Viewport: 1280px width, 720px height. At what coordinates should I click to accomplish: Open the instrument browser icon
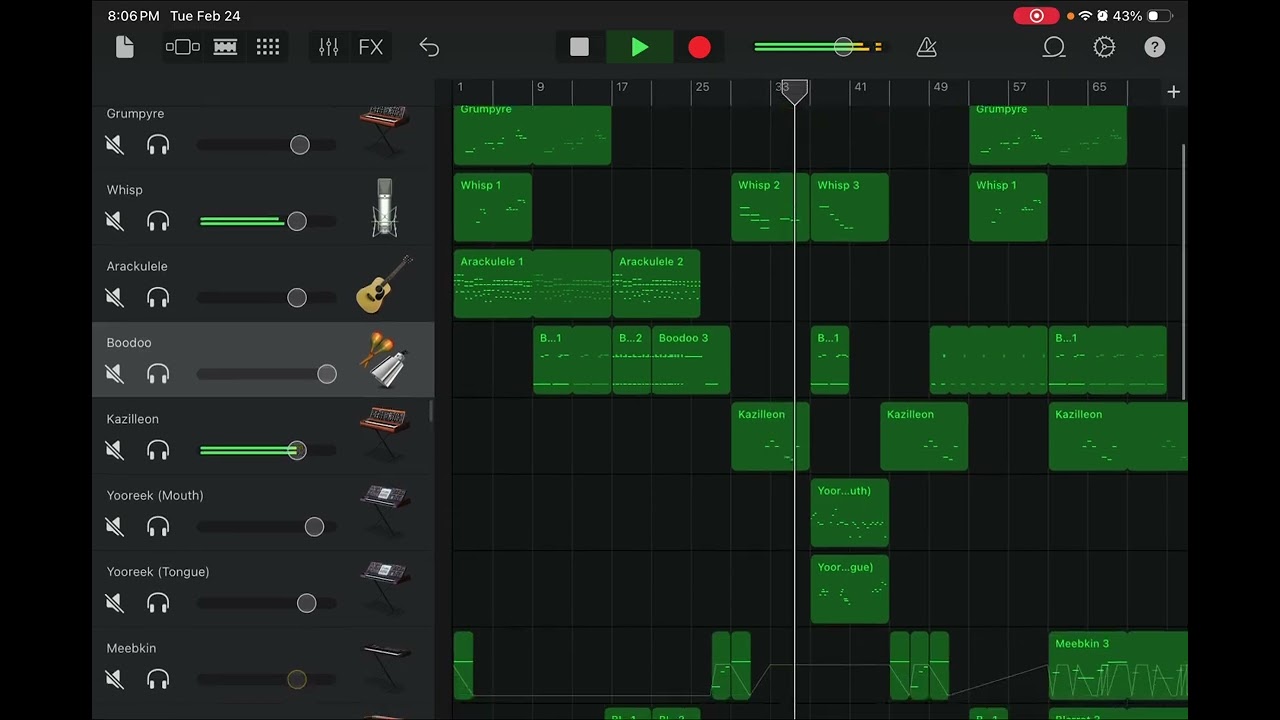click(182, 47)
